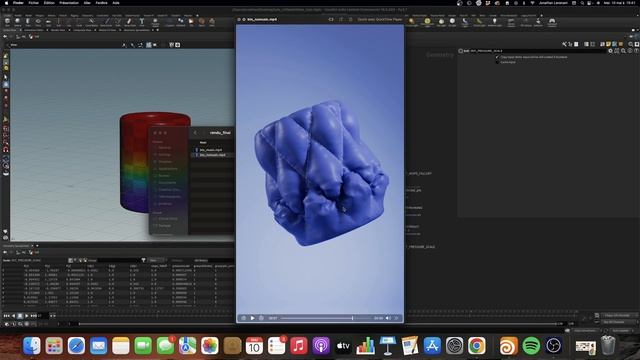
Task: Click current frame number field in playbar
Action: pos(42,316)
